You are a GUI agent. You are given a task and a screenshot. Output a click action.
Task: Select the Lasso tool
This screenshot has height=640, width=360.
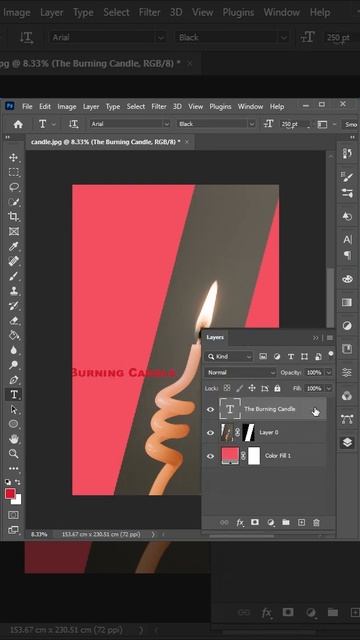13,187
